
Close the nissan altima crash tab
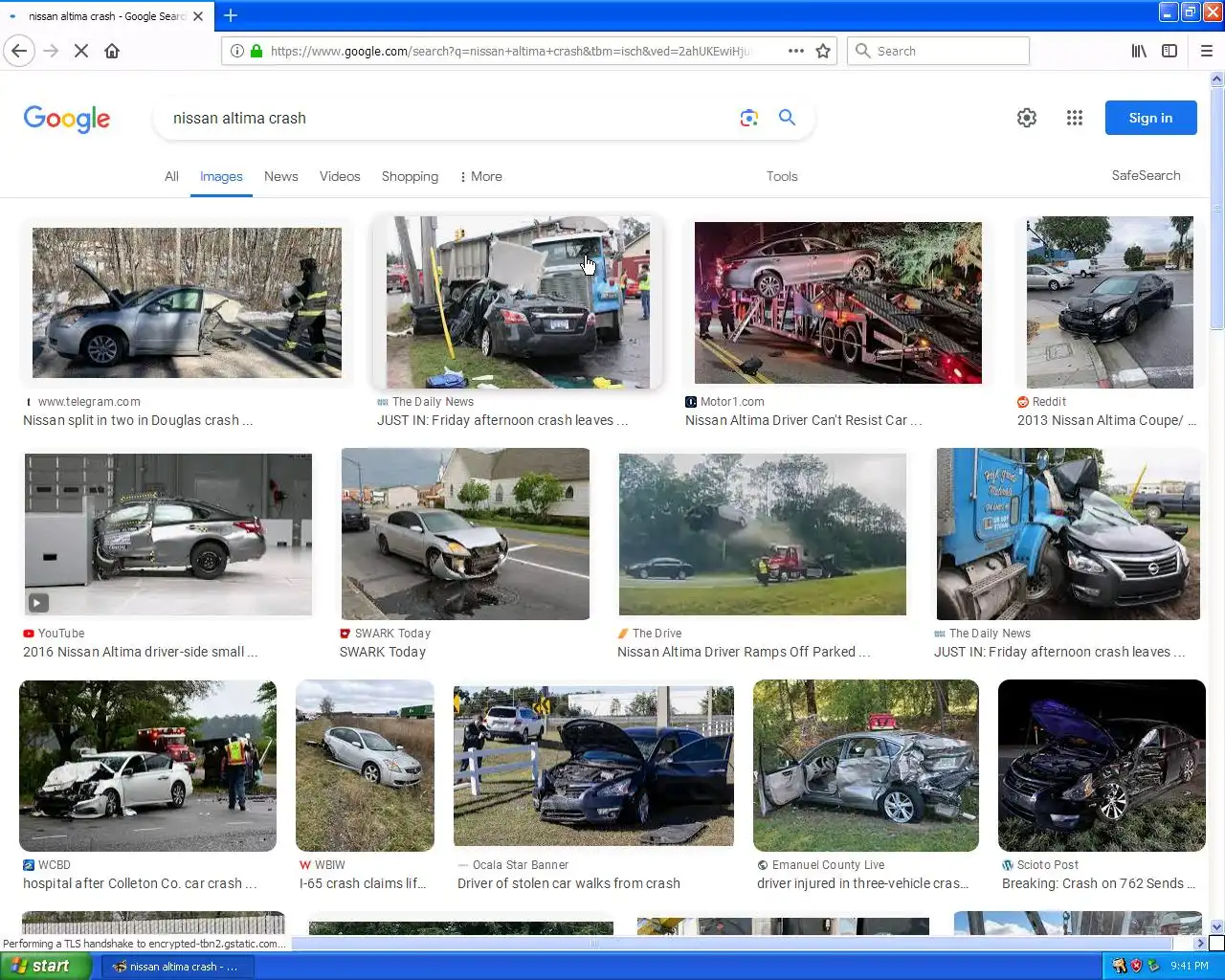pos(198,16)
